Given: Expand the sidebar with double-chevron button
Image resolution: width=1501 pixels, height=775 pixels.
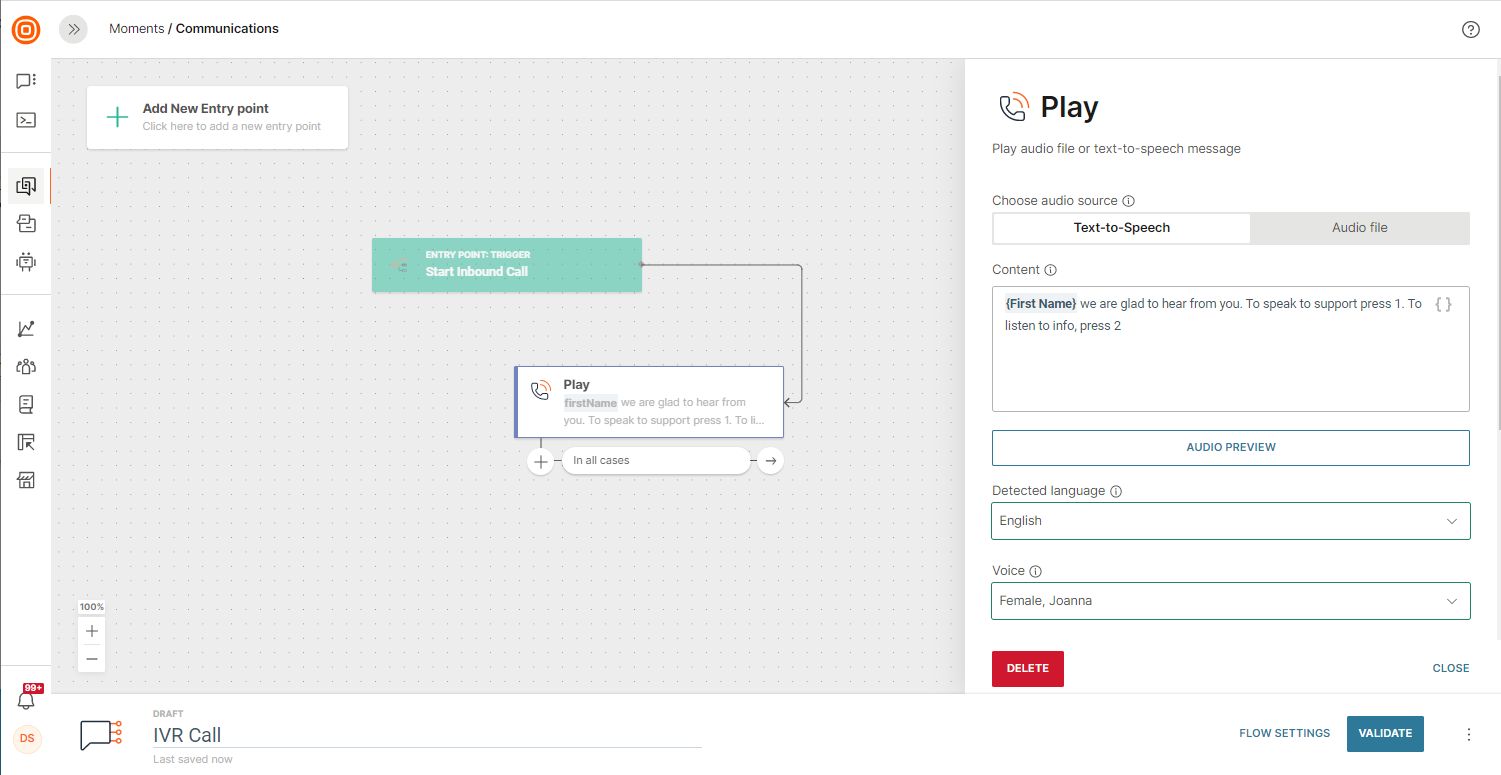Looking at the screenshot, I should (73, 29).
